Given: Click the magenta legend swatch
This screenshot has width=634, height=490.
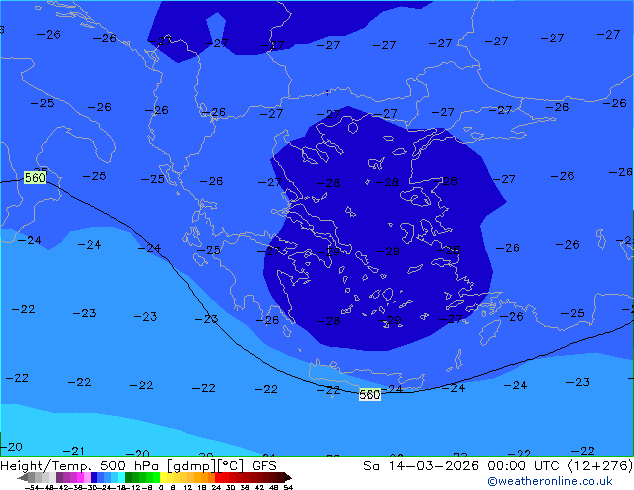Looking at the screenshot, I should click(x=80, y=477).
